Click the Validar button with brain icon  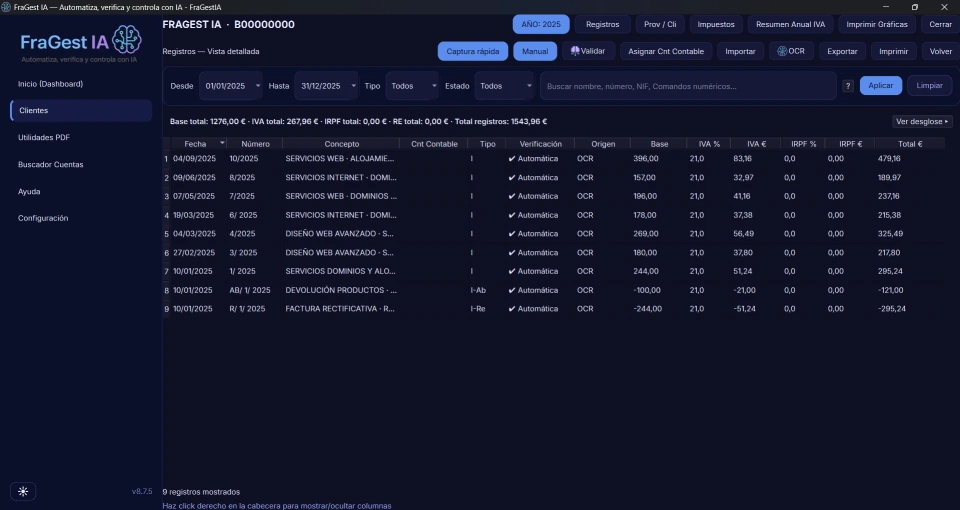588,51
